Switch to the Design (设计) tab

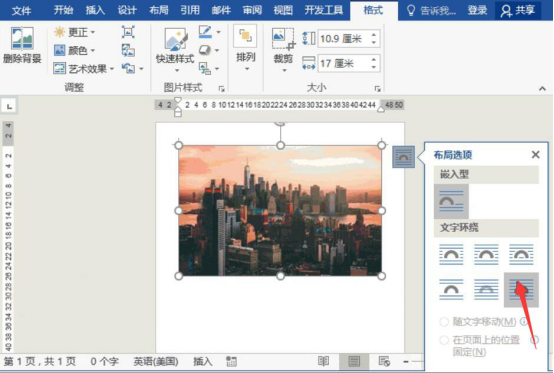point(127,10)
